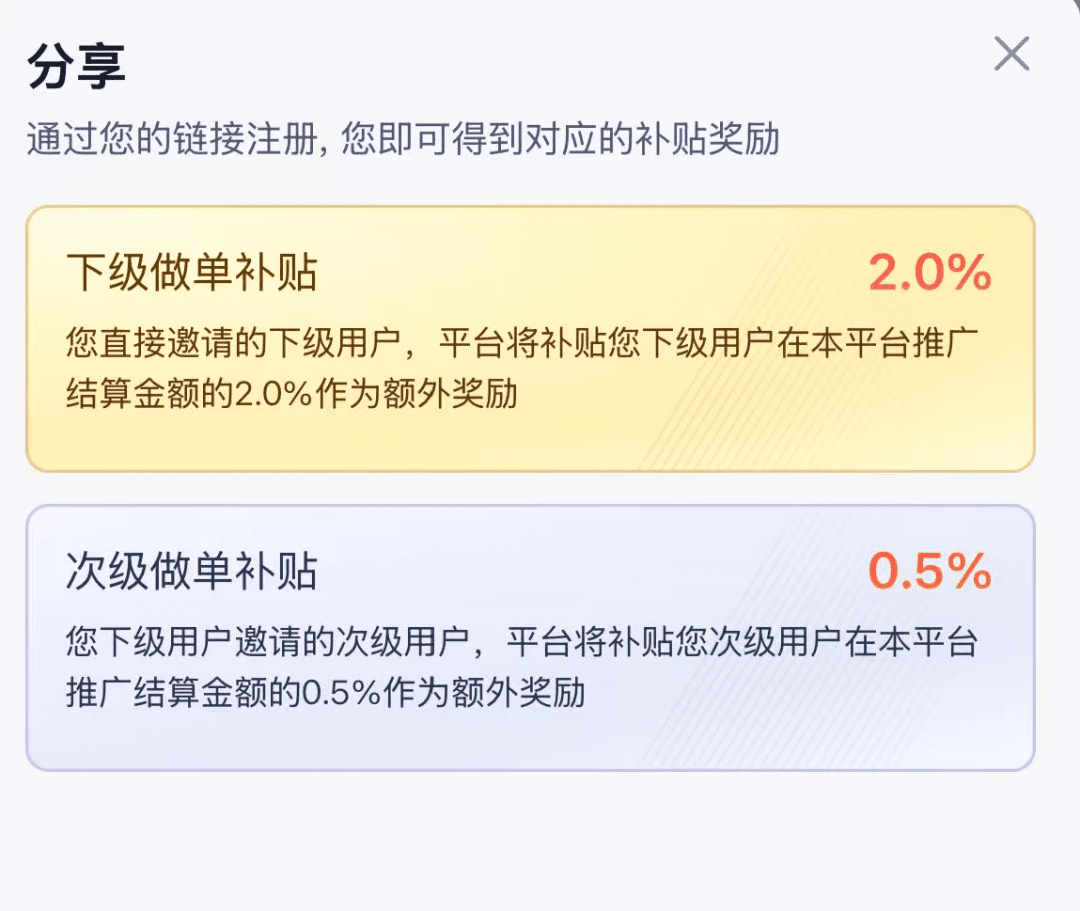Click description mentioning 结算金额的0.5%

click(x=521, y=667)
